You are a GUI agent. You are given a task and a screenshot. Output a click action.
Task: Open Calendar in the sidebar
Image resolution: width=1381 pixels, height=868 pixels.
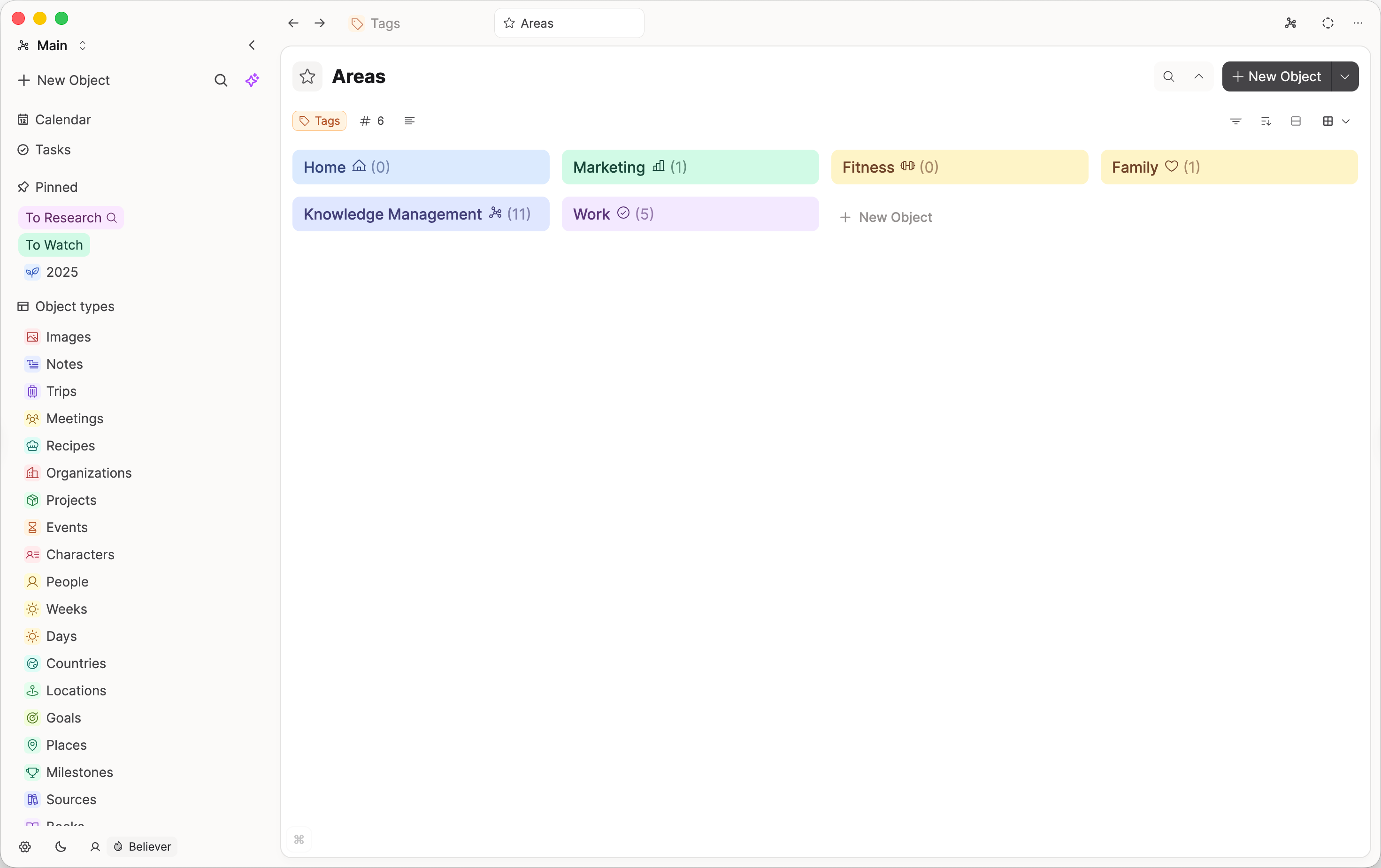62,119
